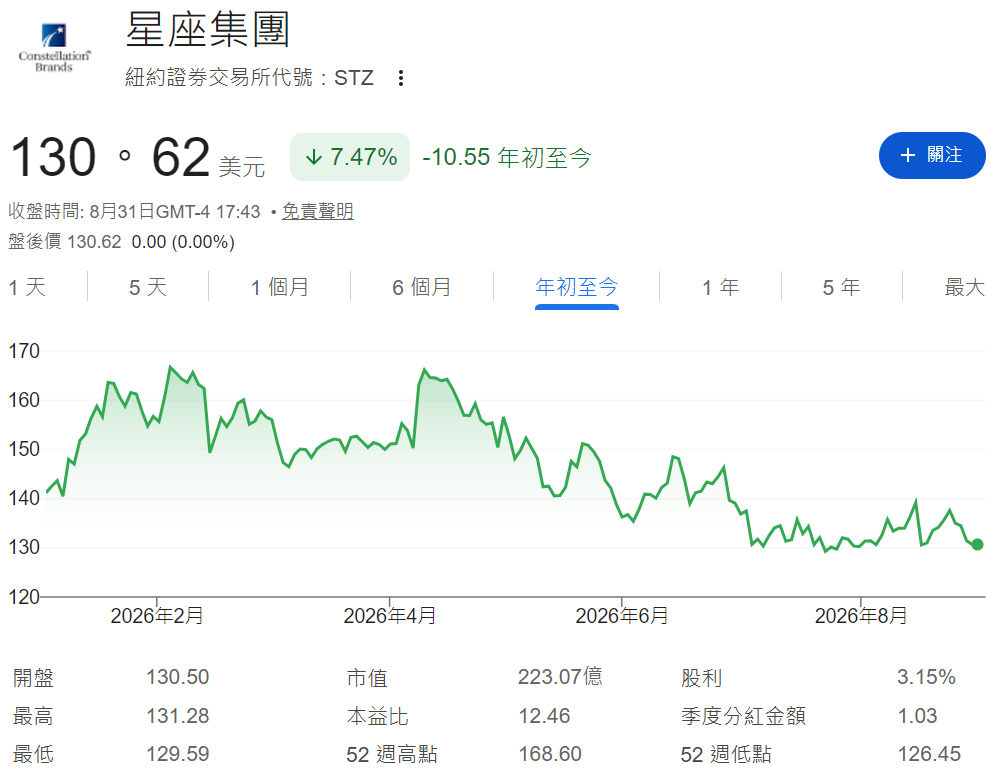Click the 2026年4月 axis label
This screenshot has height=773, width=995.
[x=390, y=616]
